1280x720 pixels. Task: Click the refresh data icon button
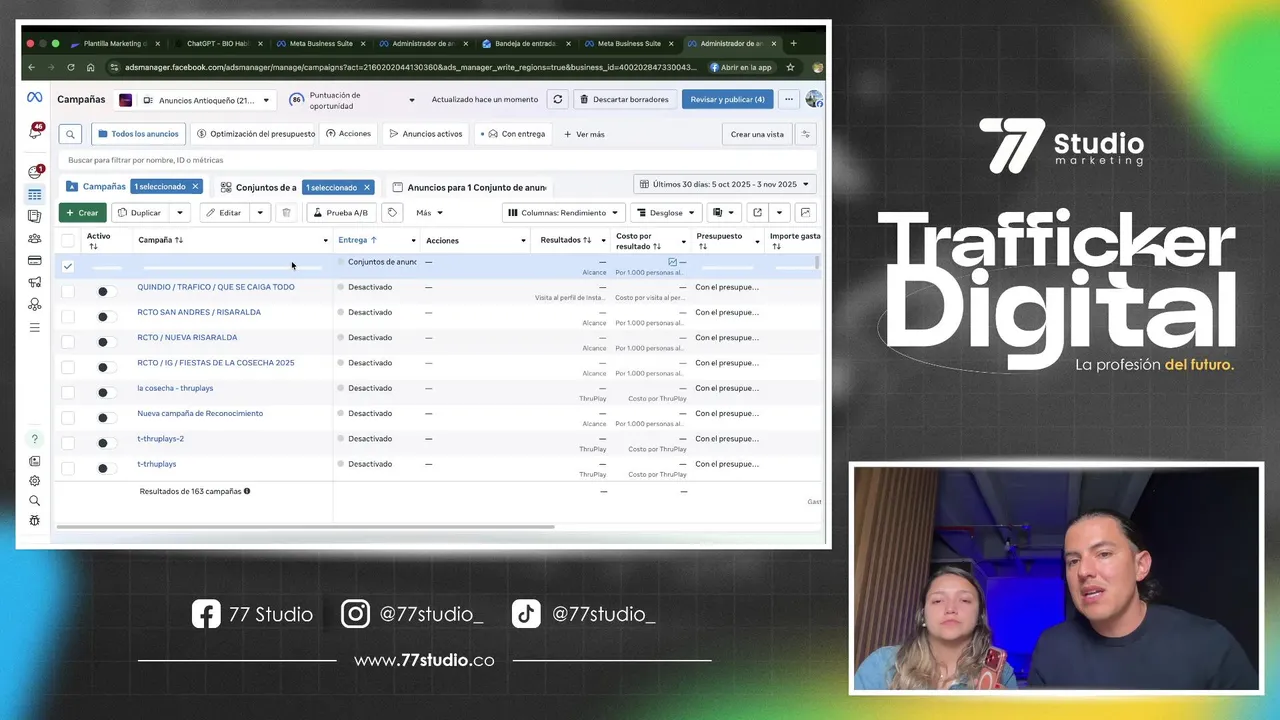click(558, 100)
